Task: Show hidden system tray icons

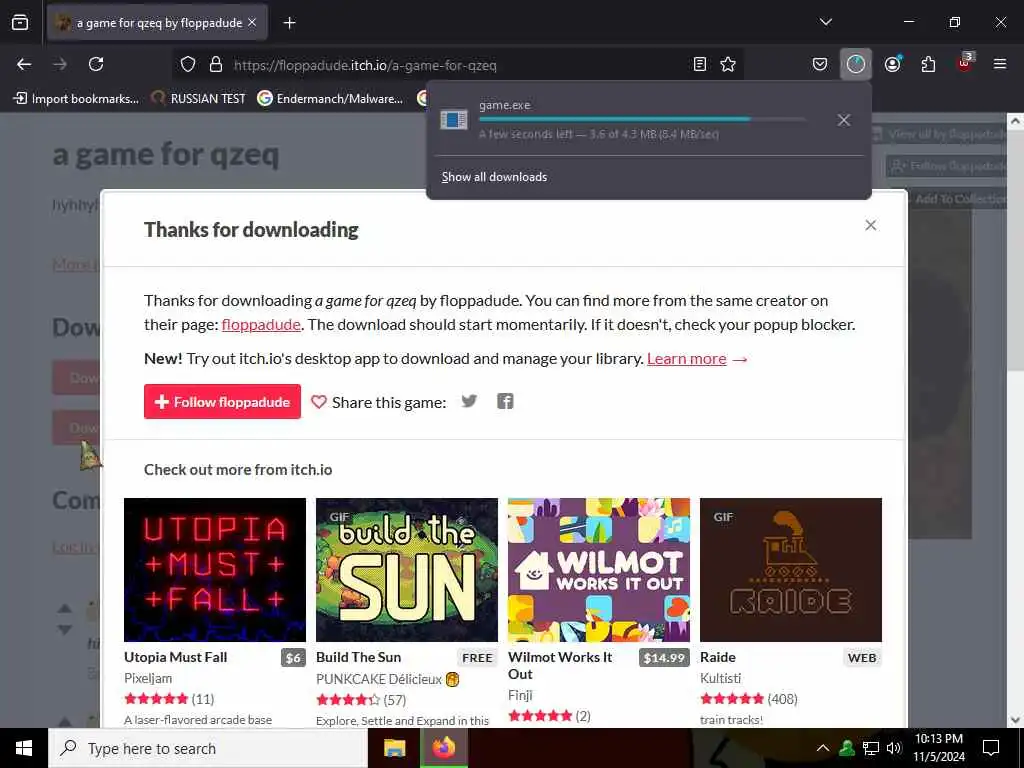Action: (x=823, y=748)
